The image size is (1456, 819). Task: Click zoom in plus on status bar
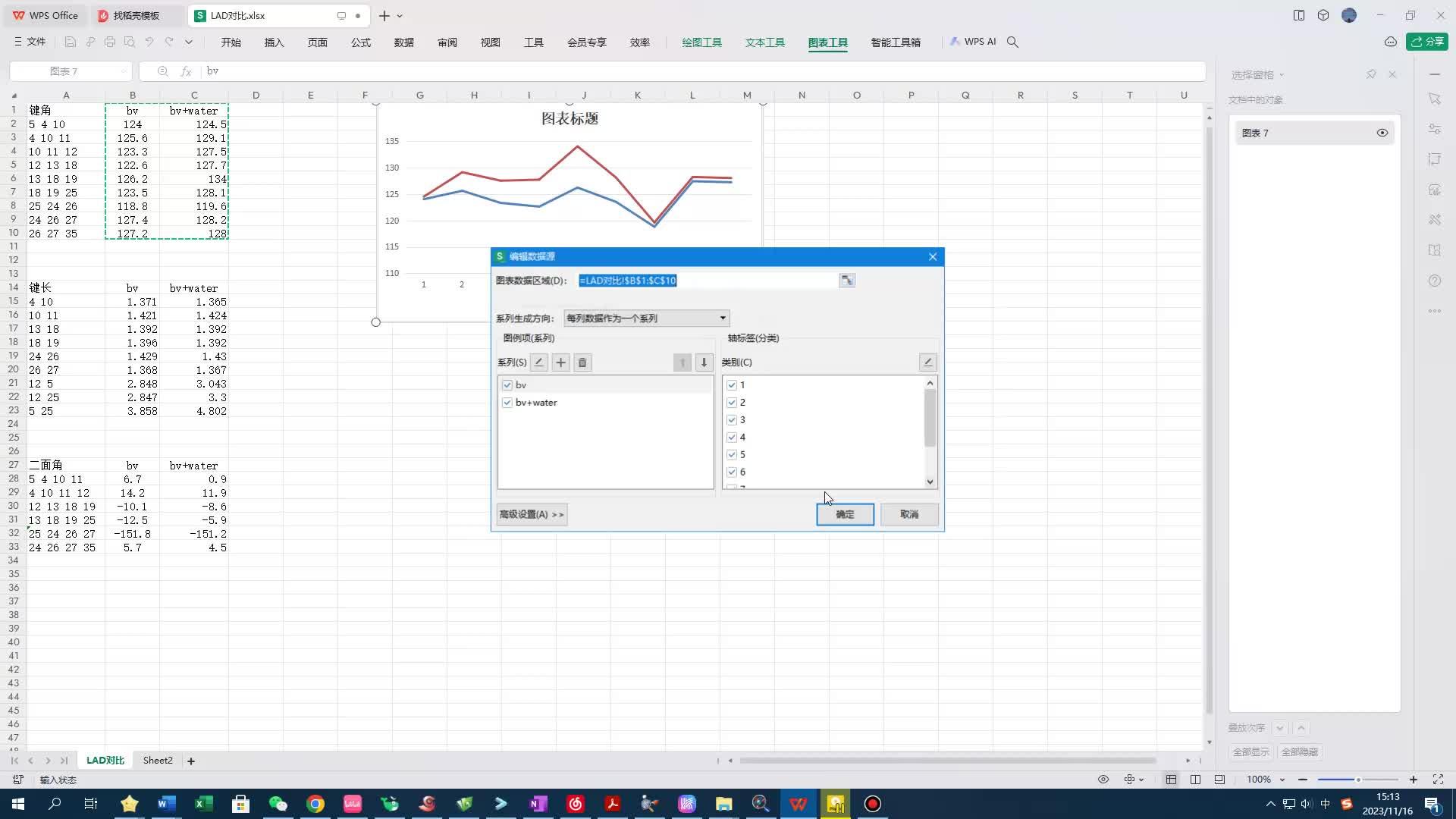(x=1414, y=780)
